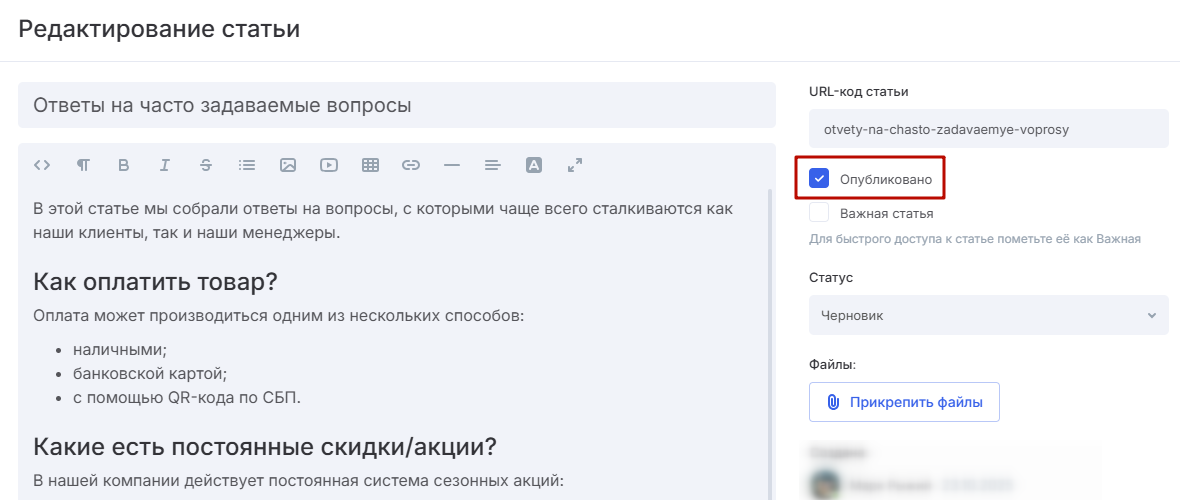
Task: Apply bold formatting
Action: tap(124, 165)
